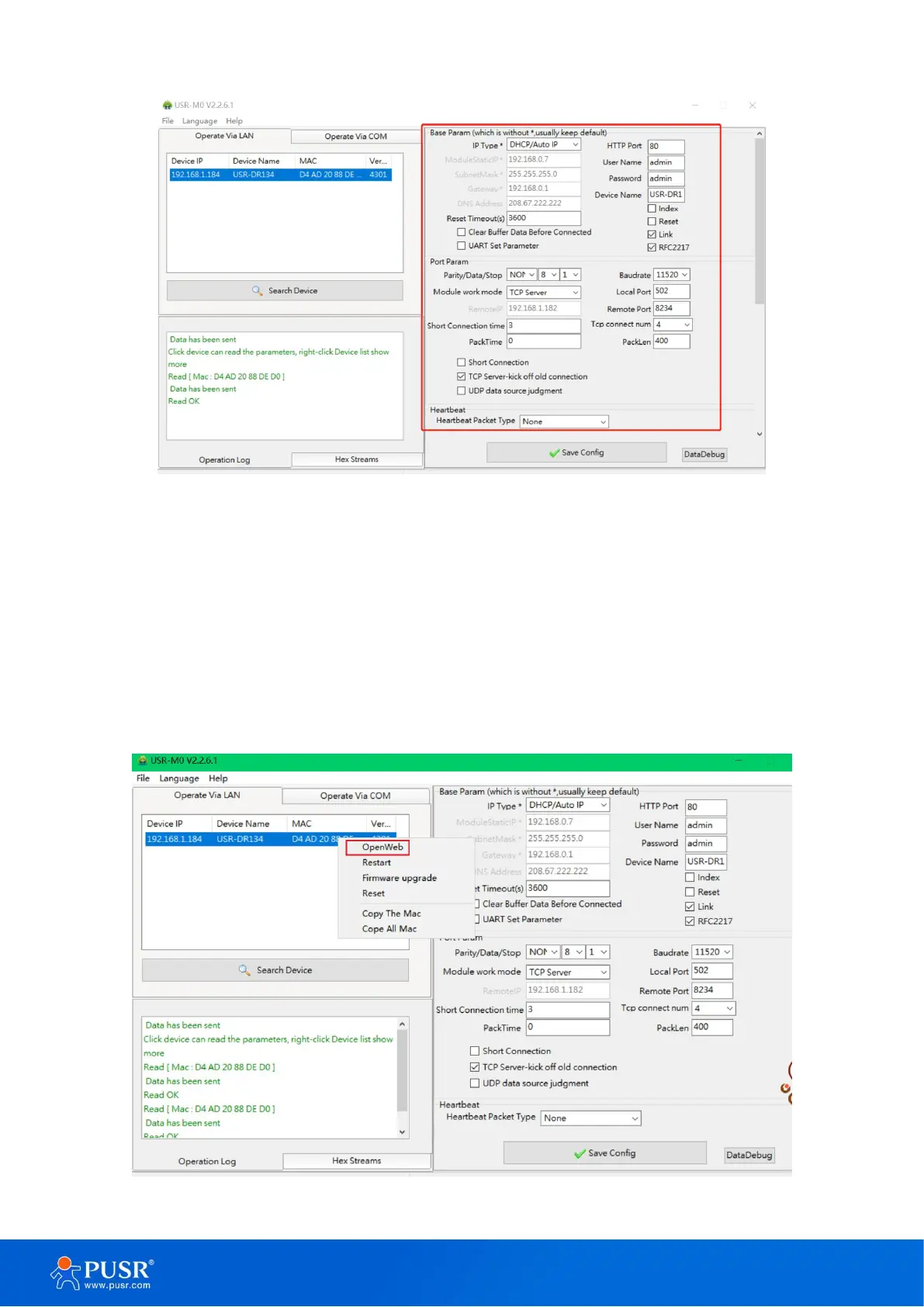Image resolution: width=924 pixels, height=1307 pixels.
Task: Toggle UDP data source judgment, green-titled window
Action: tap(475, 1083)
